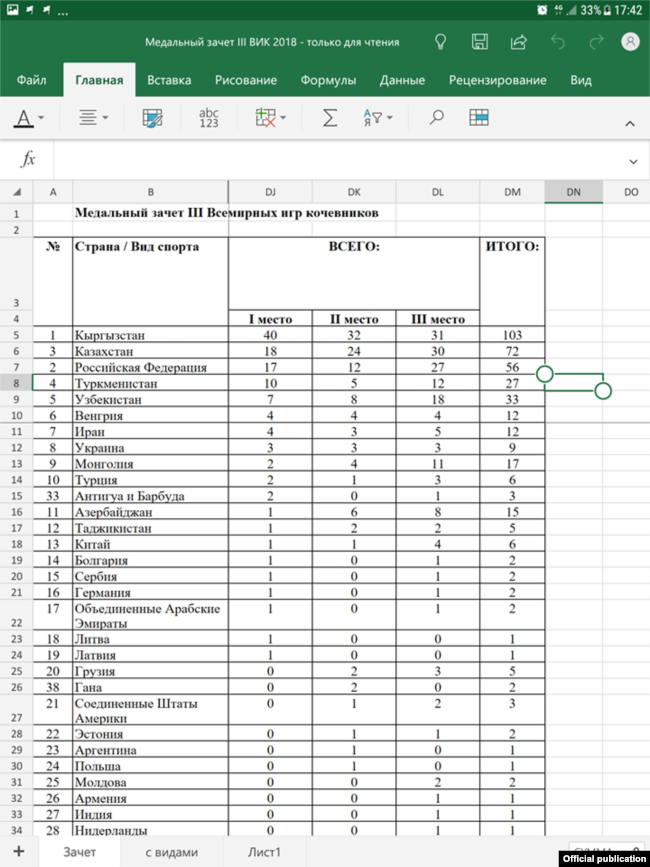Tap the fx function icon
The height and width of the screenshot is (867, 650).
(28, 159)
